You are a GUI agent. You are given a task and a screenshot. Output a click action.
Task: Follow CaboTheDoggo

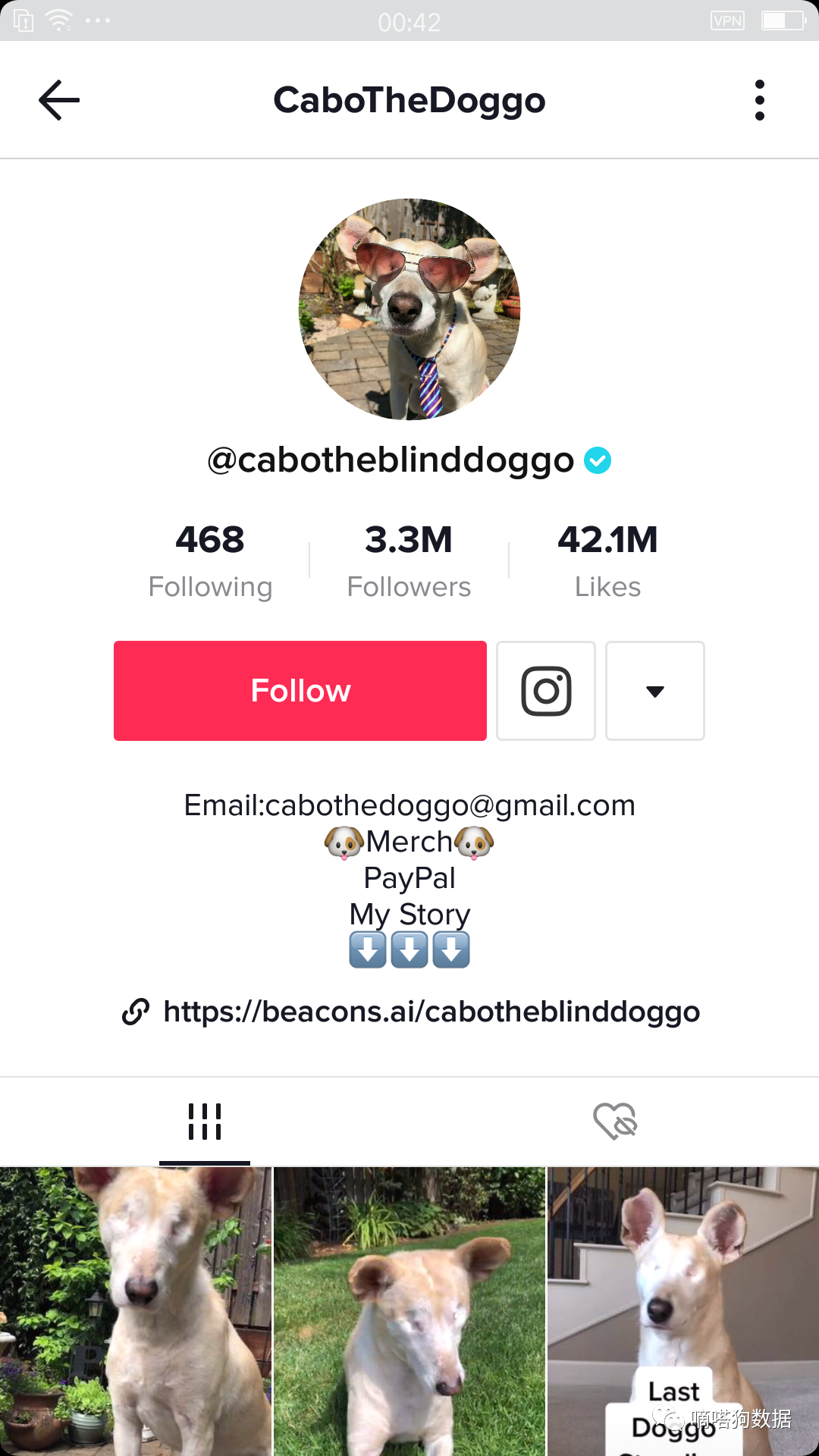point(300,691)
